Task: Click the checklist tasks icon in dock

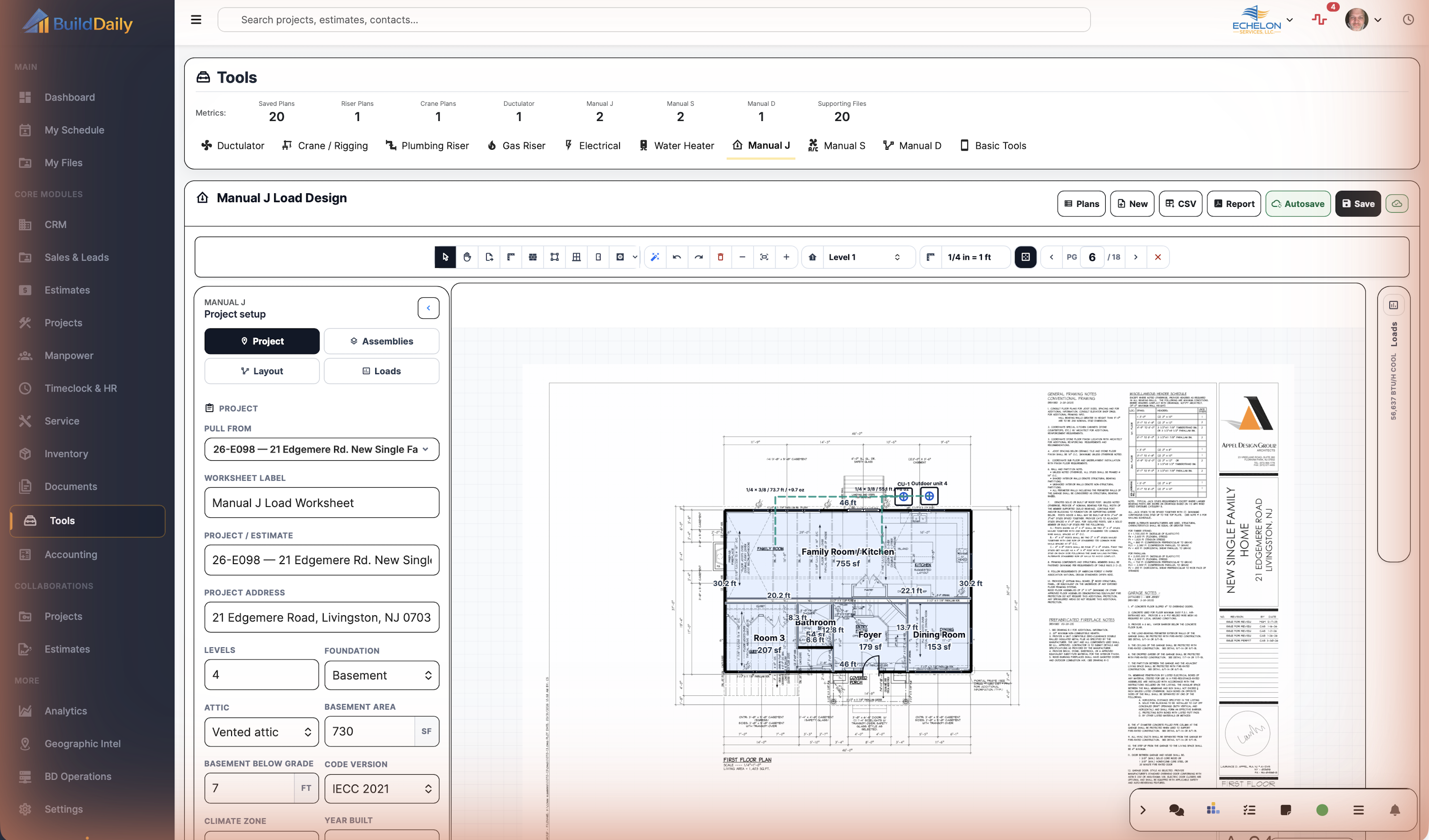Action: (1248, 810)
